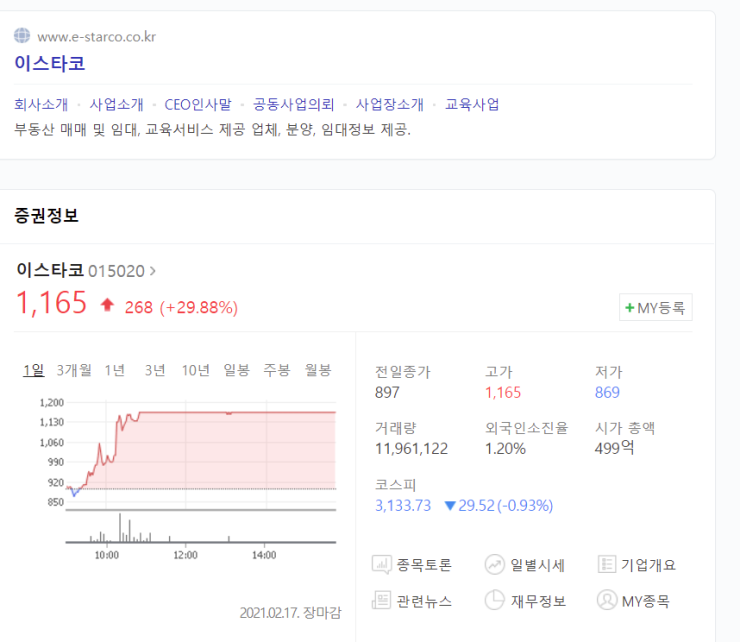Open 기업개요 link
Image resolution: width=740 pixels, height=642 pixels.
648,565
